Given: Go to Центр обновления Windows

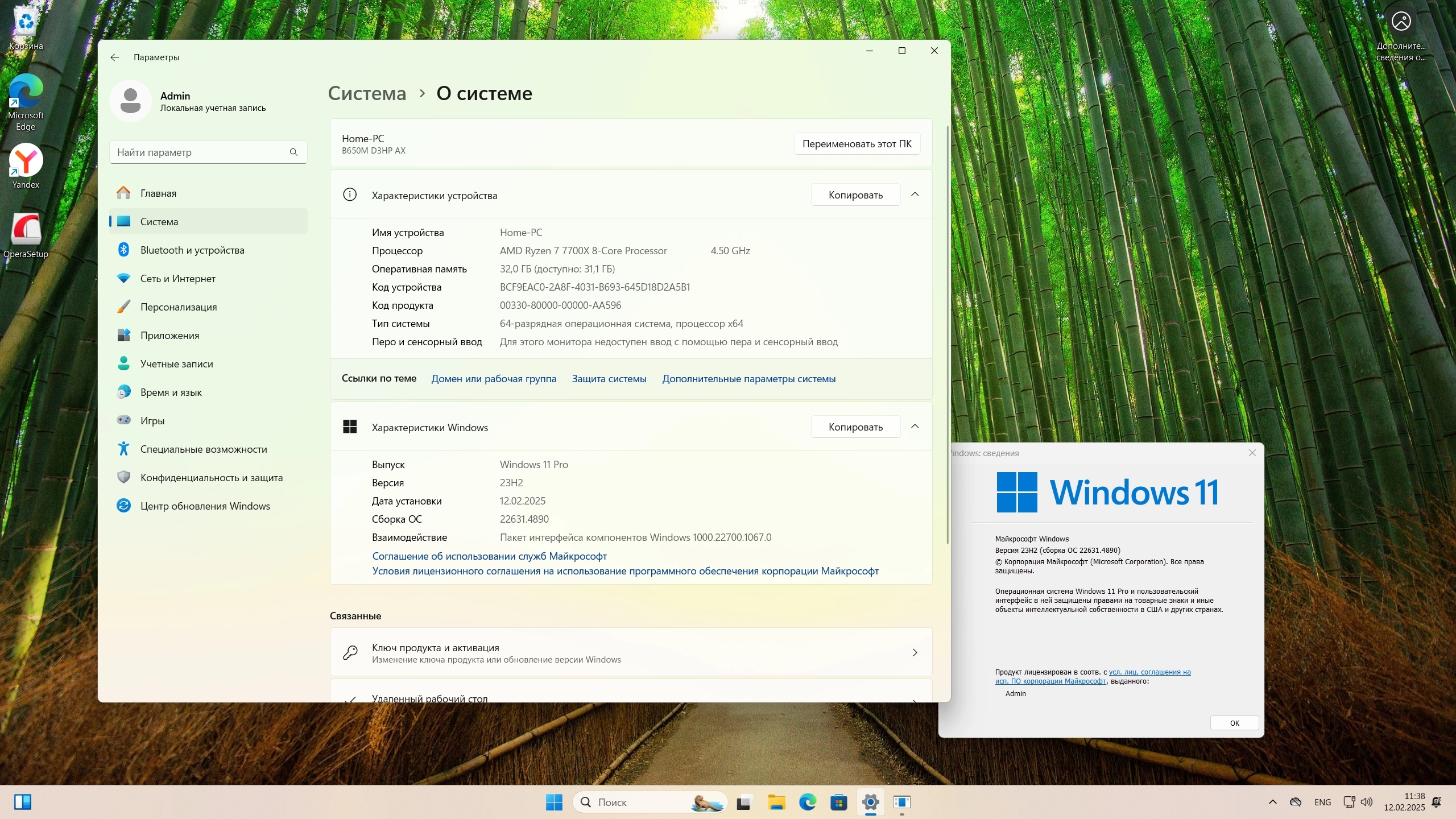Looking at the screenshot, I should [205, 506].
